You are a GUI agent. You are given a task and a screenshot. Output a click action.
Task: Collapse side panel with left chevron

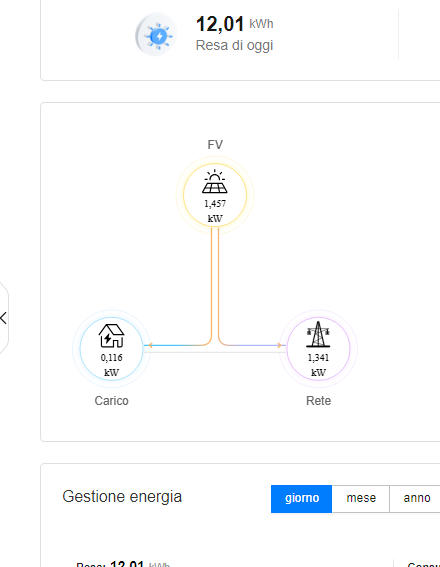point(3,318)
